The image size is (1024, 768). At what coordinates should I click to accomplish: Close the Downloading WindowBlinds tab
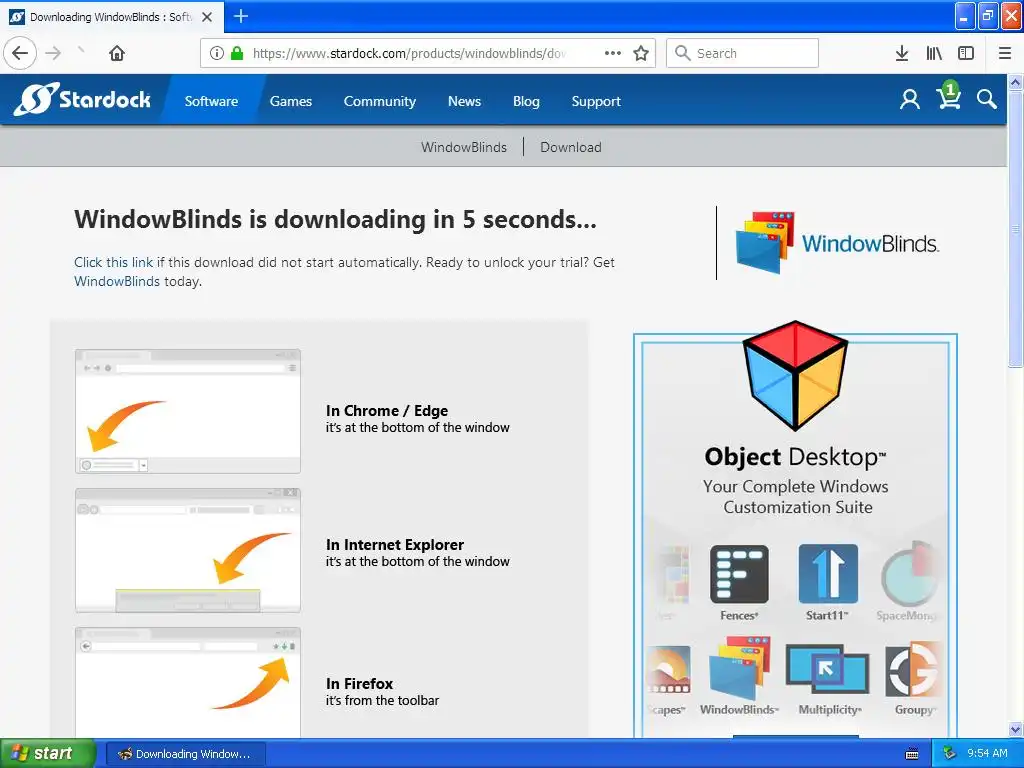click(207, 17)
